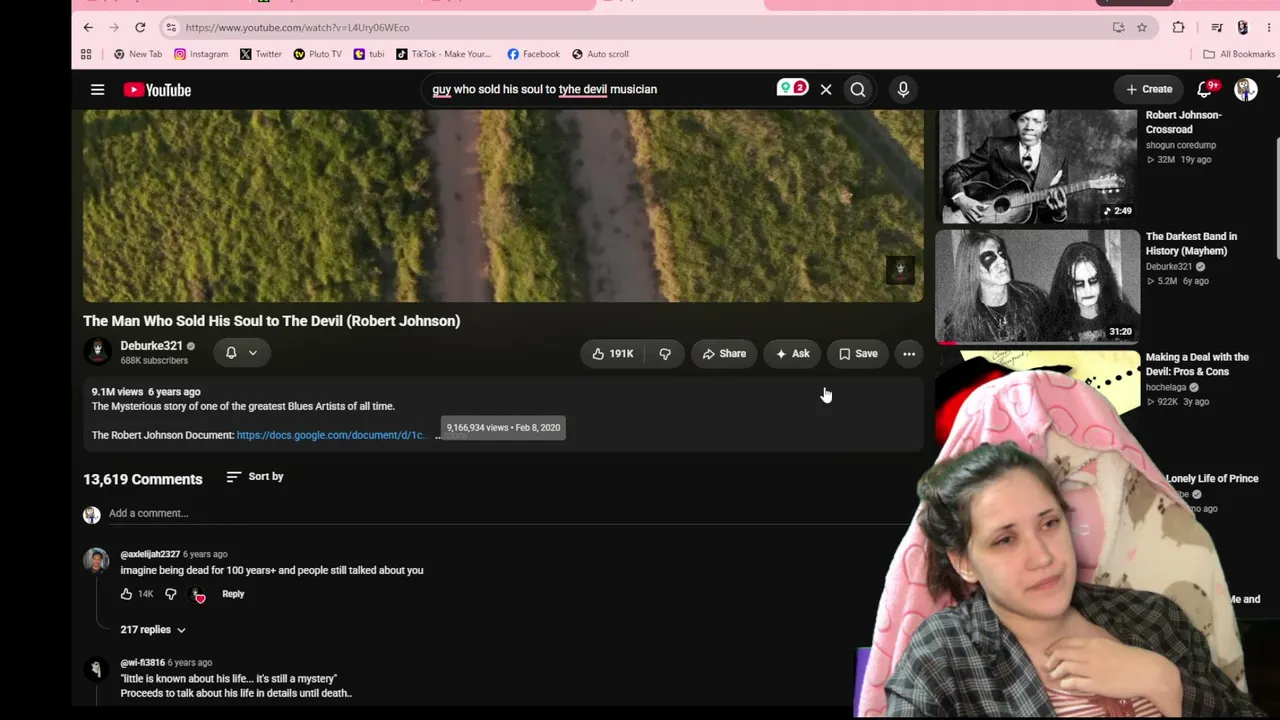Image resolution: width=1280 pixels, height=720 pixels.
Task: Dislike the Robert Johnson video
Action: pyautogui.click(x=665, y=354)
